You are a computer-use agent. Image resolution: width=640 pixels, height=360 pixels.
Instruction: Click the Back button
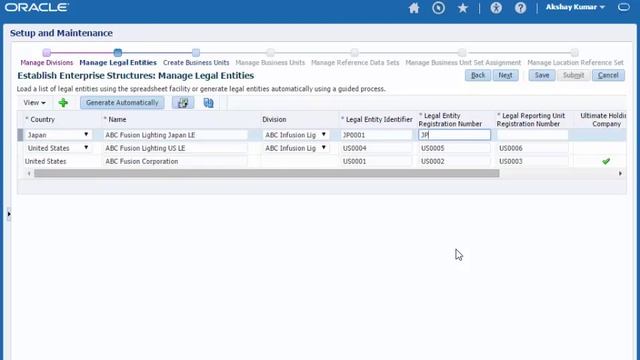[x=478, y=75]
